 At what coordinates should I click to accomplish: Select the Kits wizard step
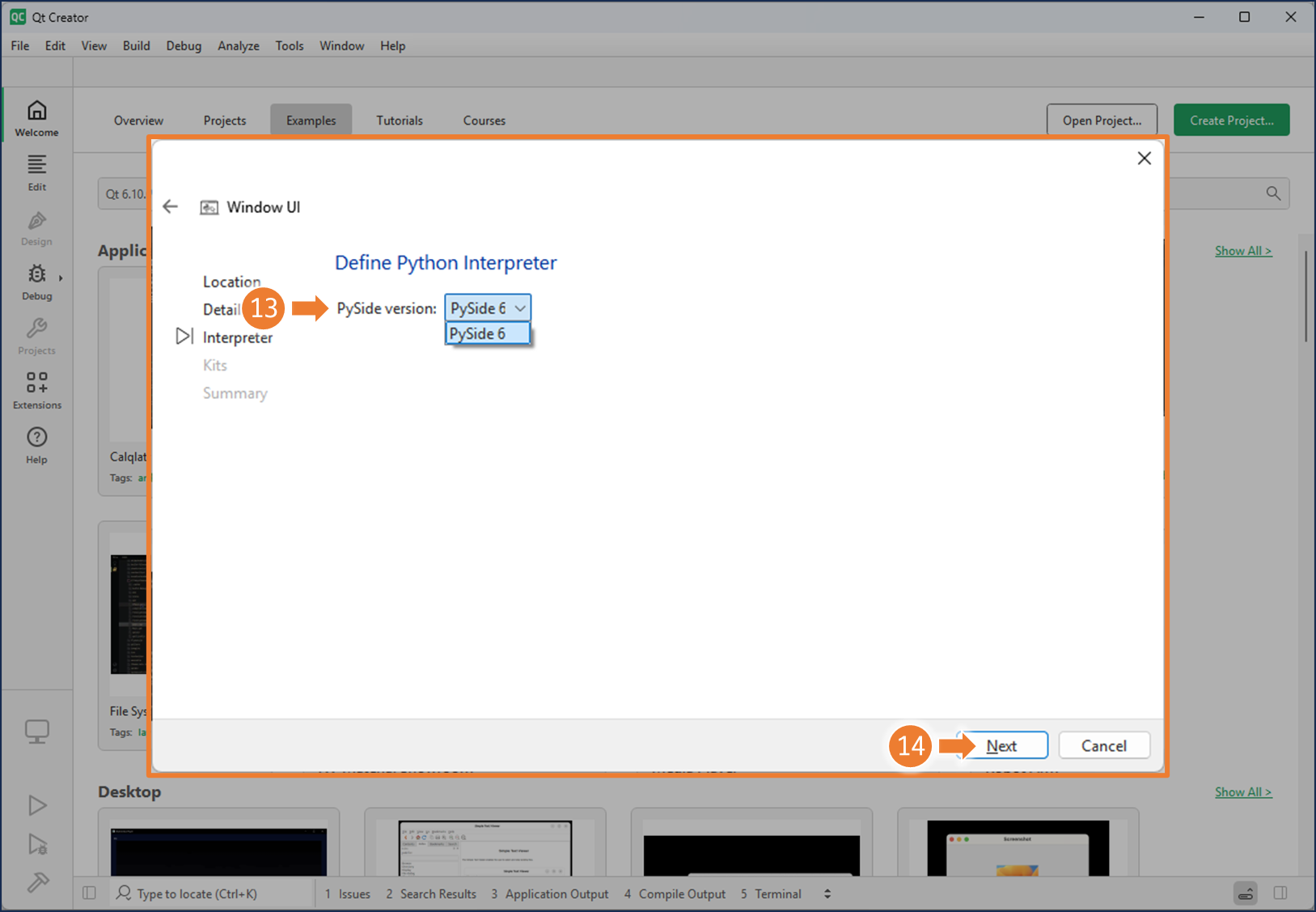pos(214,365)
